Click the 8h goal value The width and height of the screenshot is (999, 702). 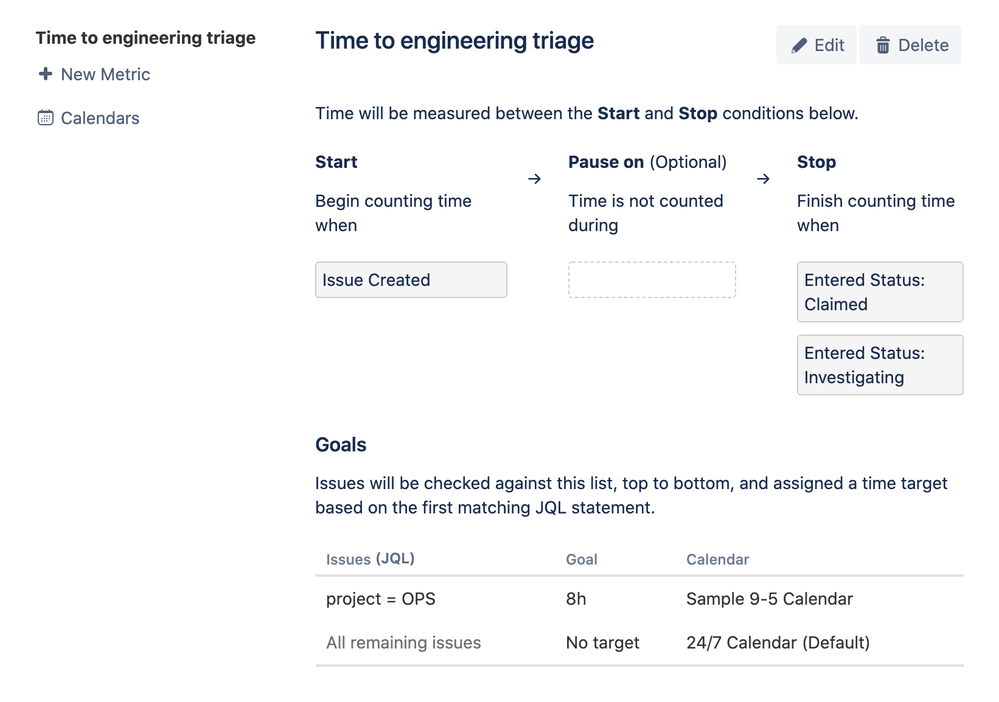click(x=577, y=600)
